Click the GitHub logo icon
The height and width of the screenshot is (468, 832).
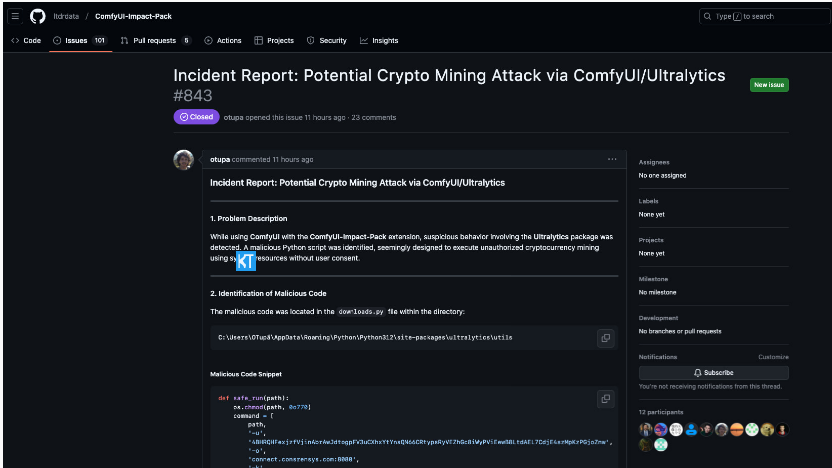coord(38,16)
